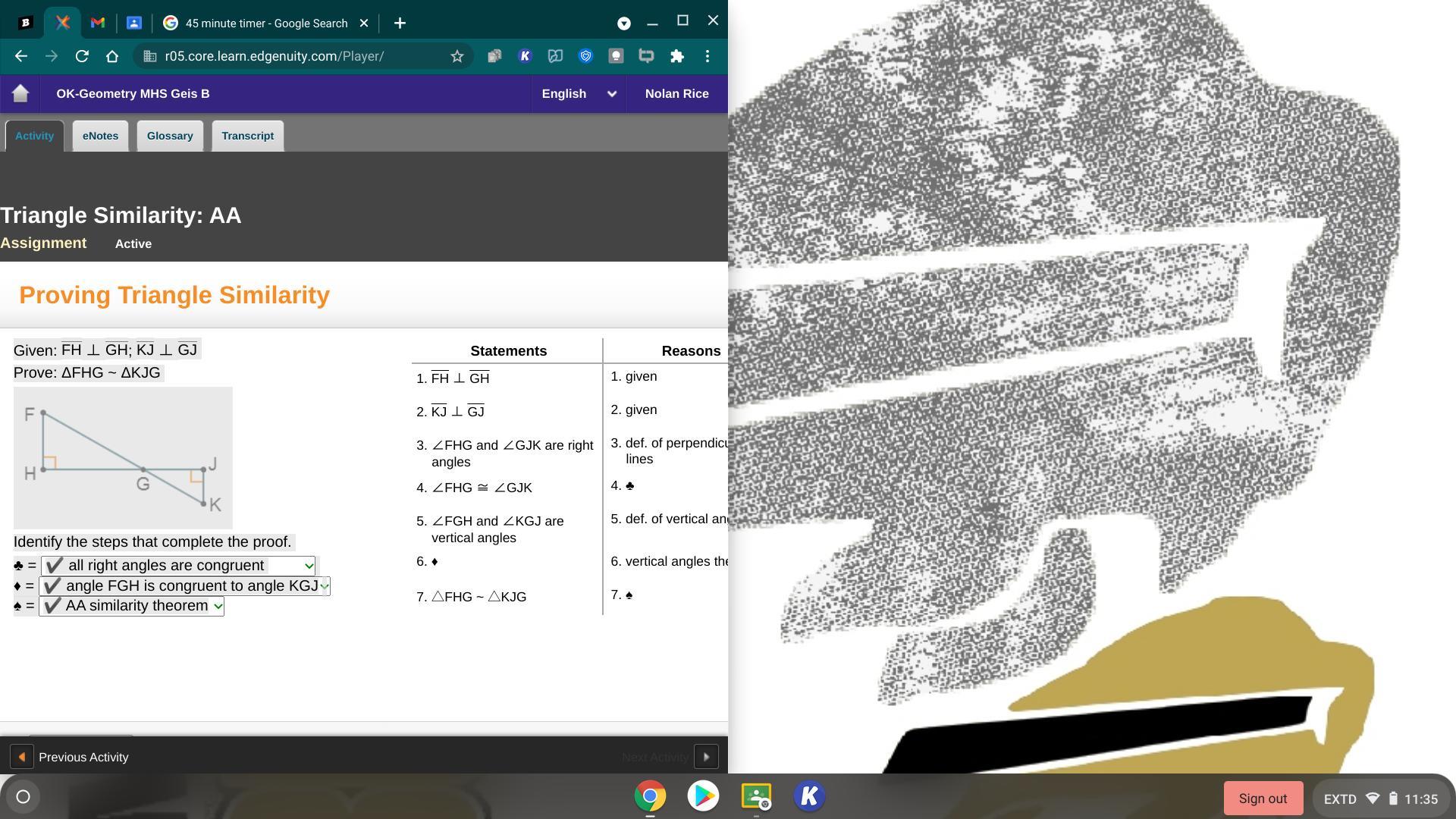1456x819 pixels.
Task: Click the browser home button
Action: 112,56
